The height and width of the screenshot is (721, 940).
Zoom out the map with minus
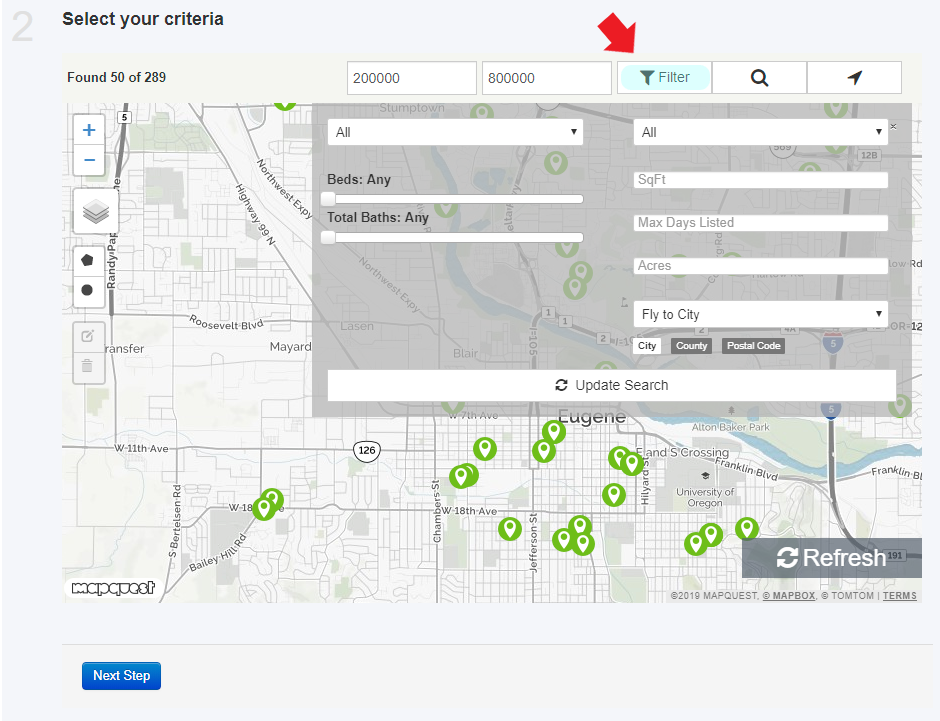click(x=89, y=160)
